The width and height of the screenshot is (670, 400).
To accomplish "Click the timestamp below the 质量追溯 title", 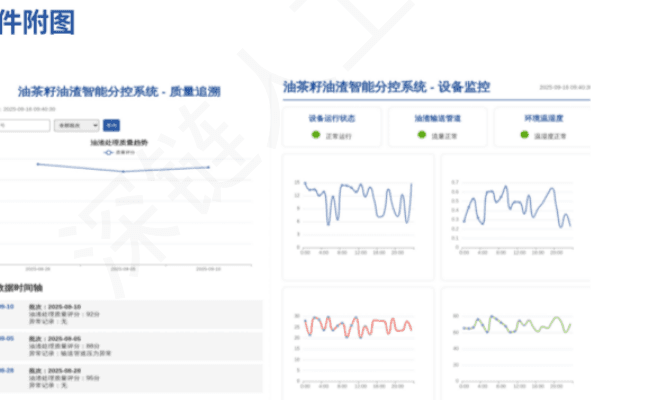I will coord(29,109).
